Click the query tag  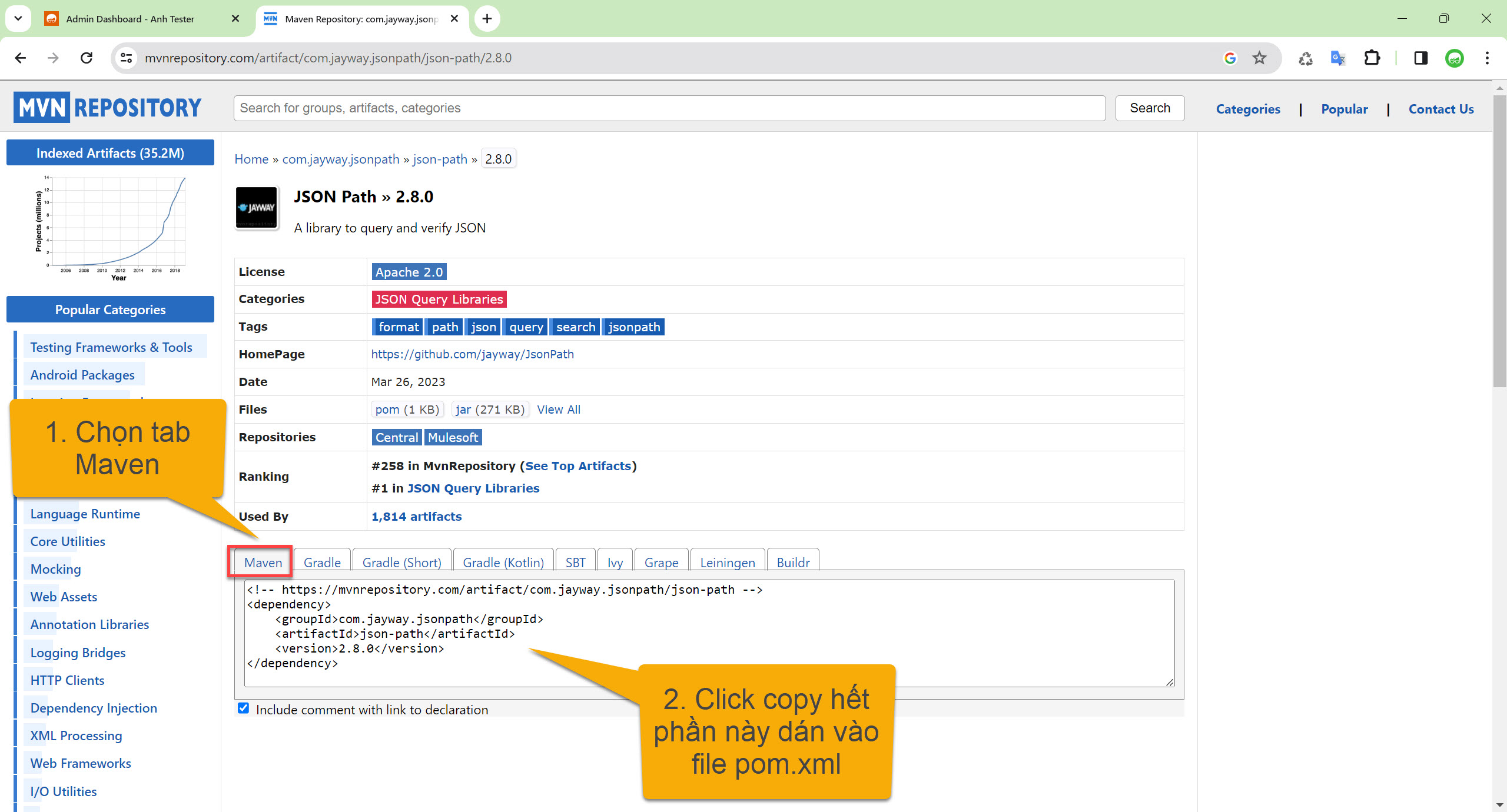click(x=526, y=327)
